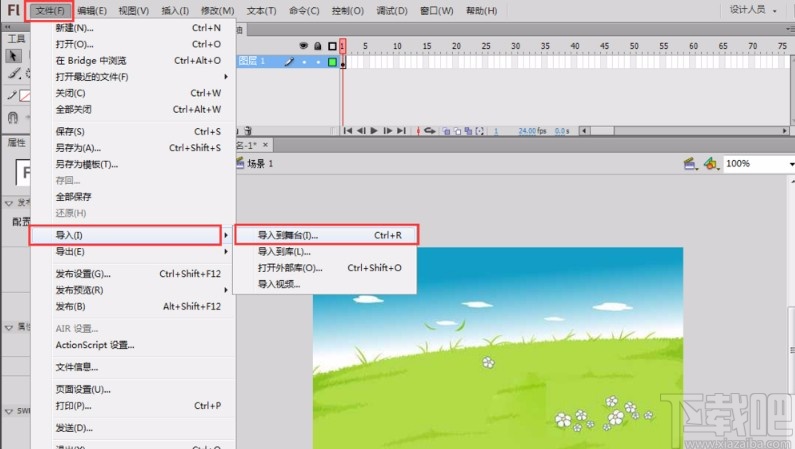Screen dimensions: 795x449
Task: Open the 插入(I) menu
Action: pyautogui.click(x=175, y=10)
